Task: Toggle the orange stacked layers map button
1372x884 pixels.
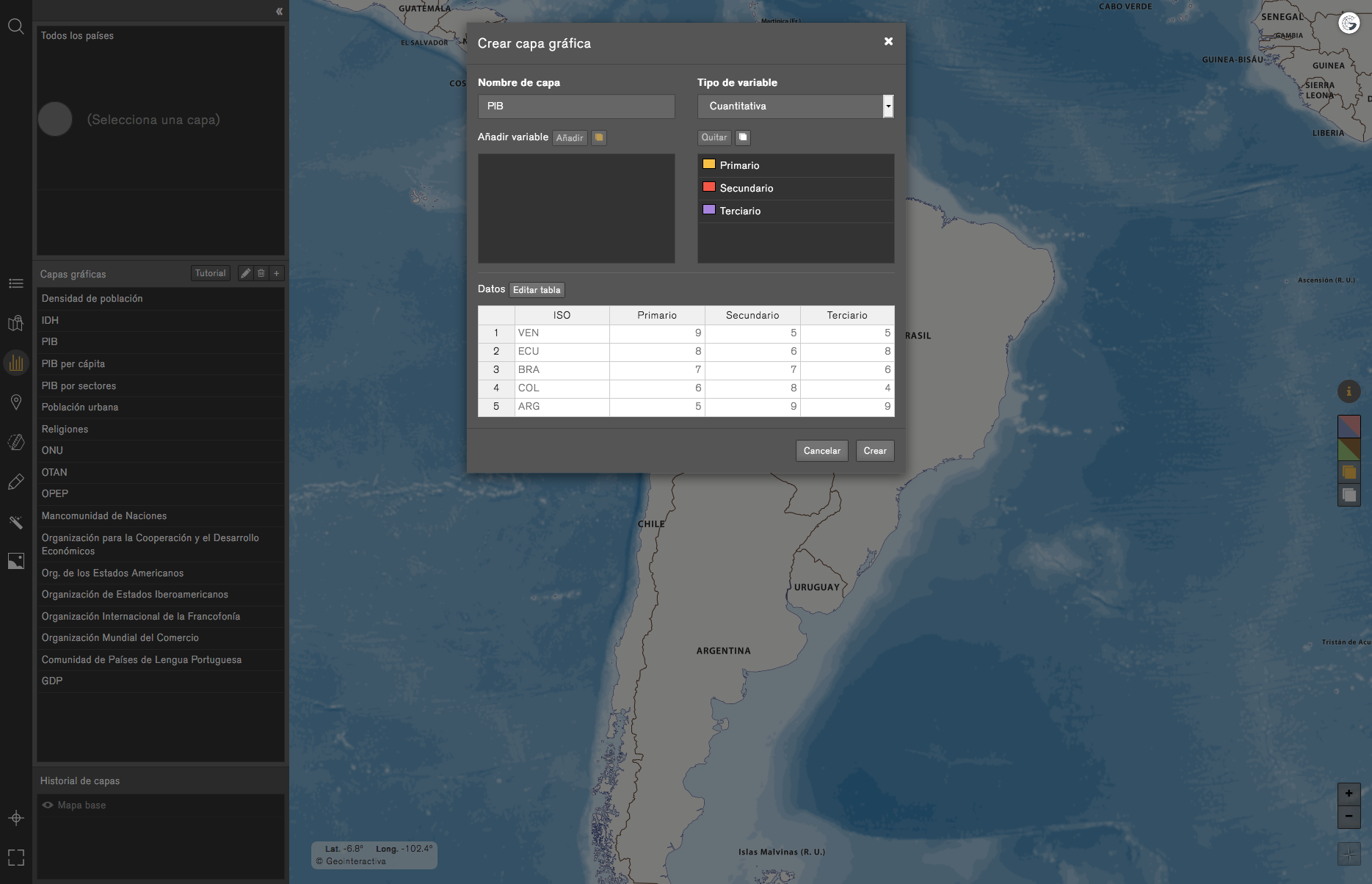Action: point(1349,472)
